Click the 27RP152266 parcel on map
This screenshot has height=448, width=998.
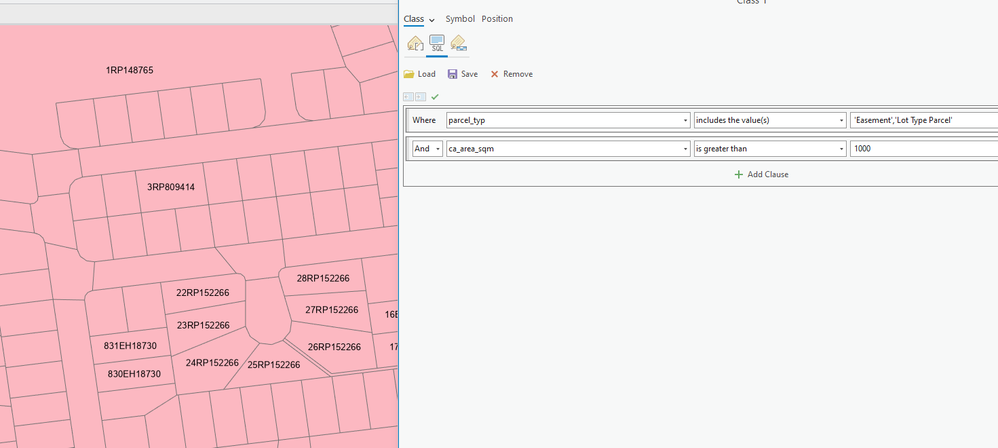click(332, 310)
